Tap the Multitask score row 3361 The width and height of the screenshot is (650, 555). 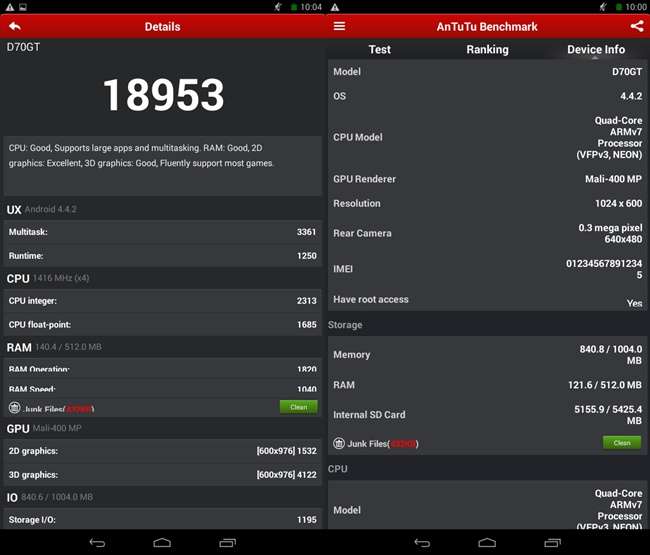pyautogui.click(x=162, y=232)
